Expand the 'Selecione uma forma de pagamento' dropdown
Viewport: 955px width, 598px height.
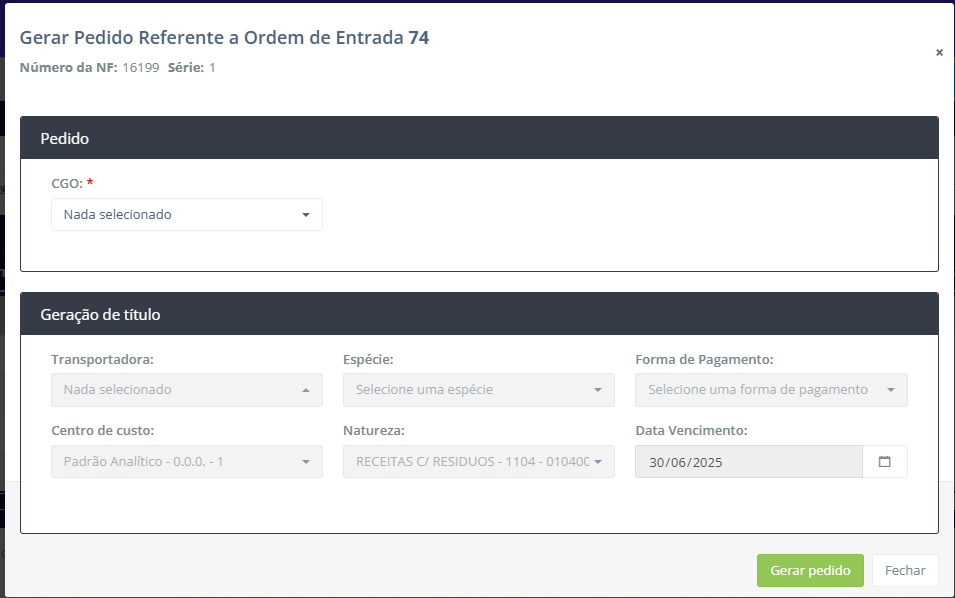[x=771, y=390]
